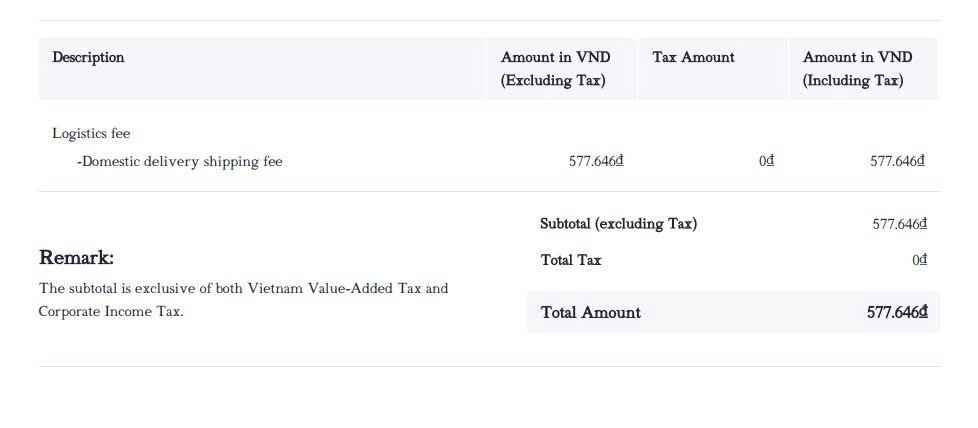Click the Amount in VND (Including Tax) header
The height and width of the screenshot is (428, 978).
pyautogui.click(x=857, y=69)
